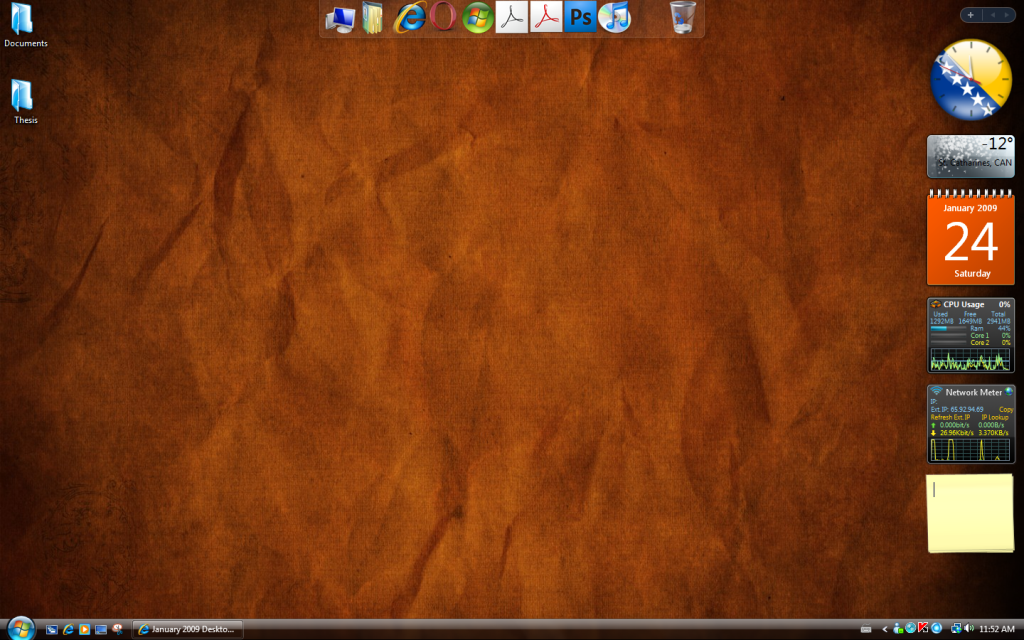Click IP Lookup in Network Meter
The image size is (1024, 640).
[995, 417]
